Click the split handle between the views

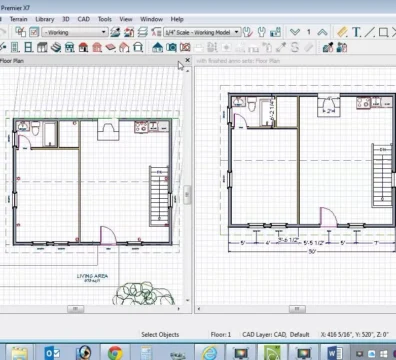click(187, 194)
